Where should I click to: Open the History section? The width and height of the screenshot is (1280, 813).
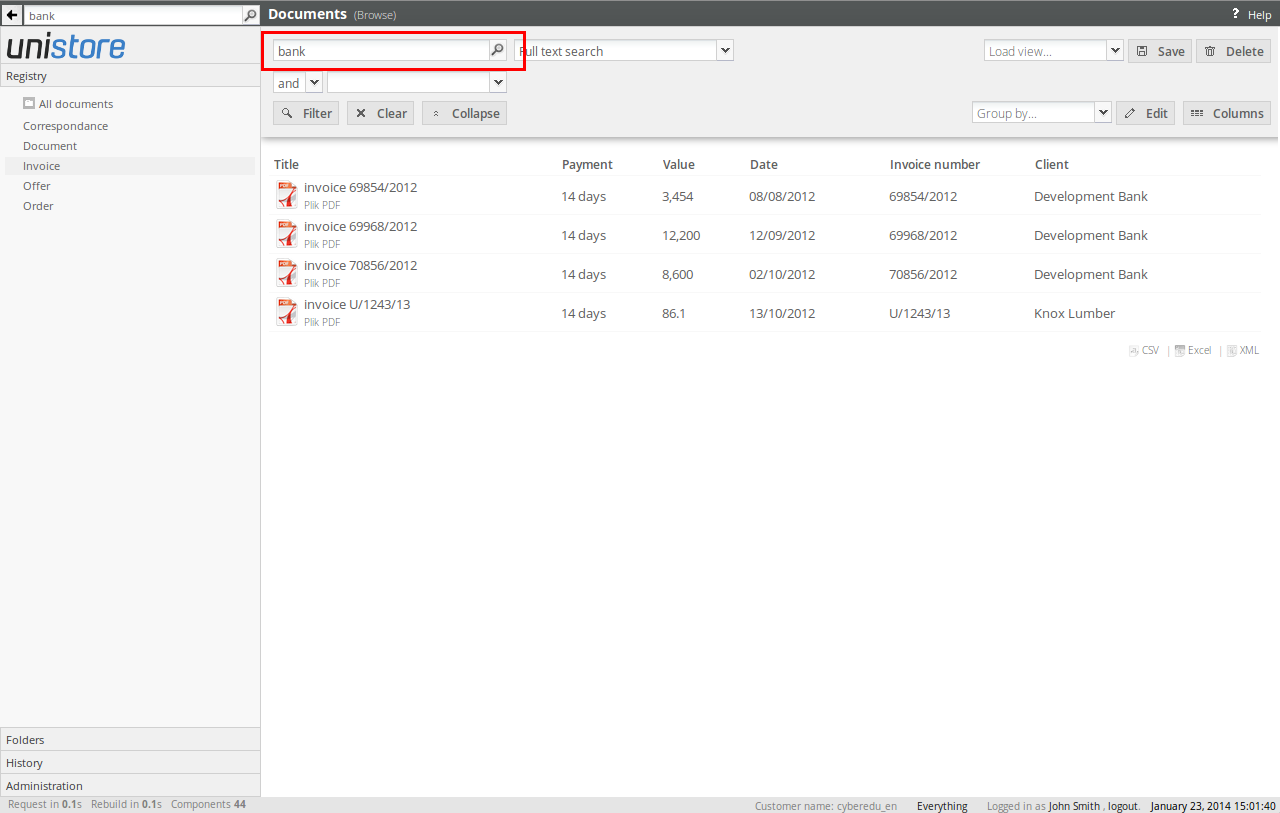(130, 762)
